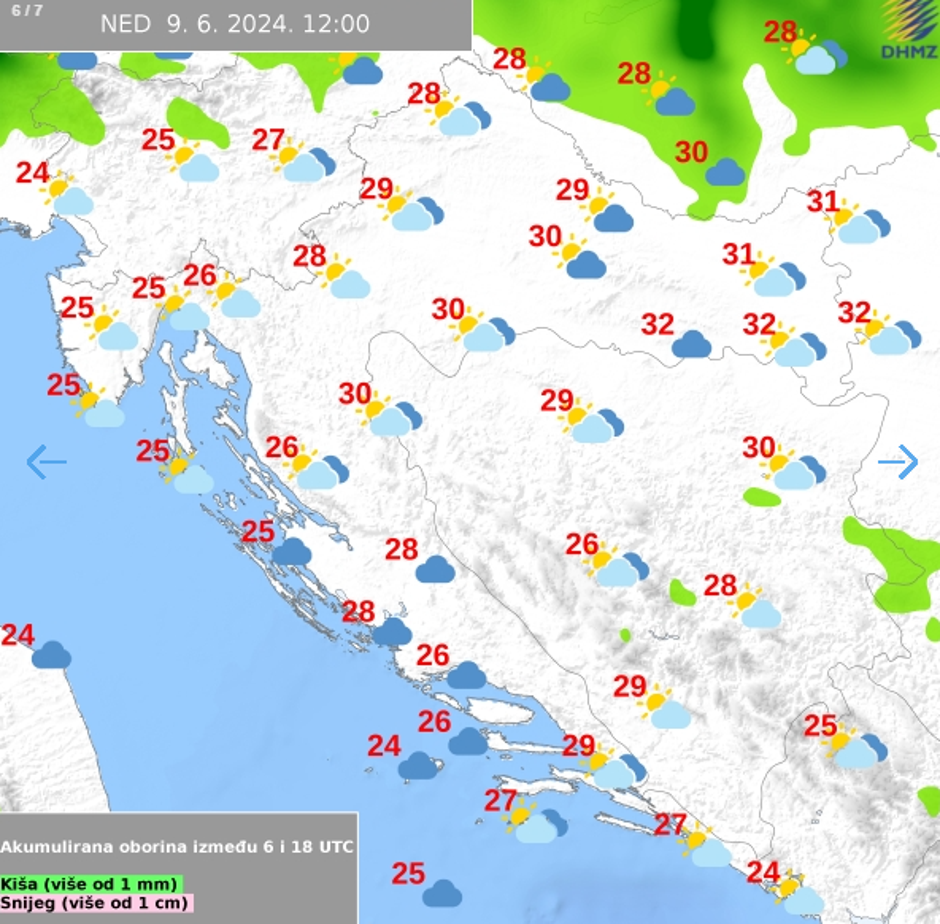Screen dimensions: 940x924
Task: Select the sunny icon beside 24 at the southern coast tip
Action: coord(798,893)
